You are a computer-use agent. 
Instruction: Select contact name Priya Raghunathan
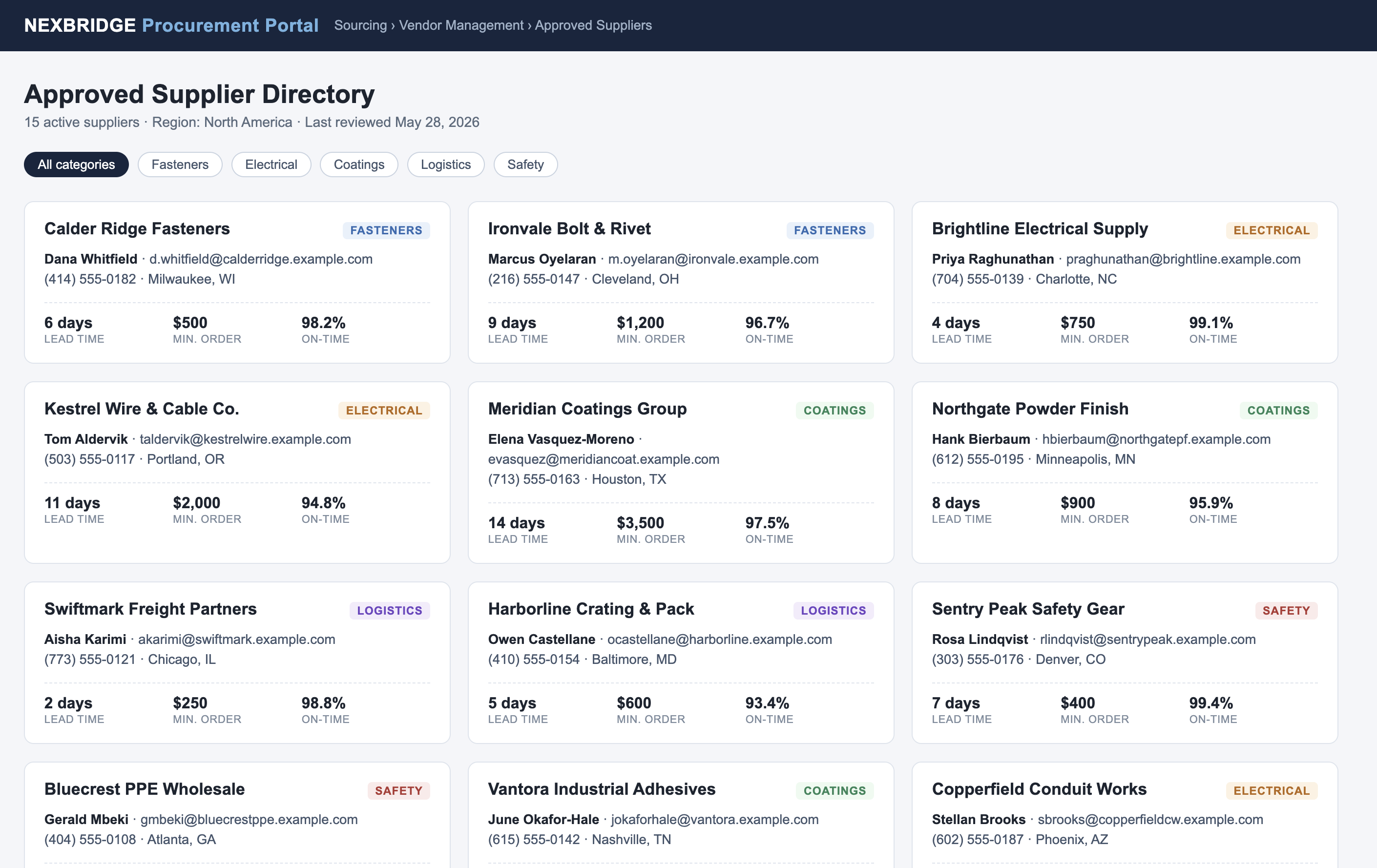pyautogui.click(x=993, y=259)
